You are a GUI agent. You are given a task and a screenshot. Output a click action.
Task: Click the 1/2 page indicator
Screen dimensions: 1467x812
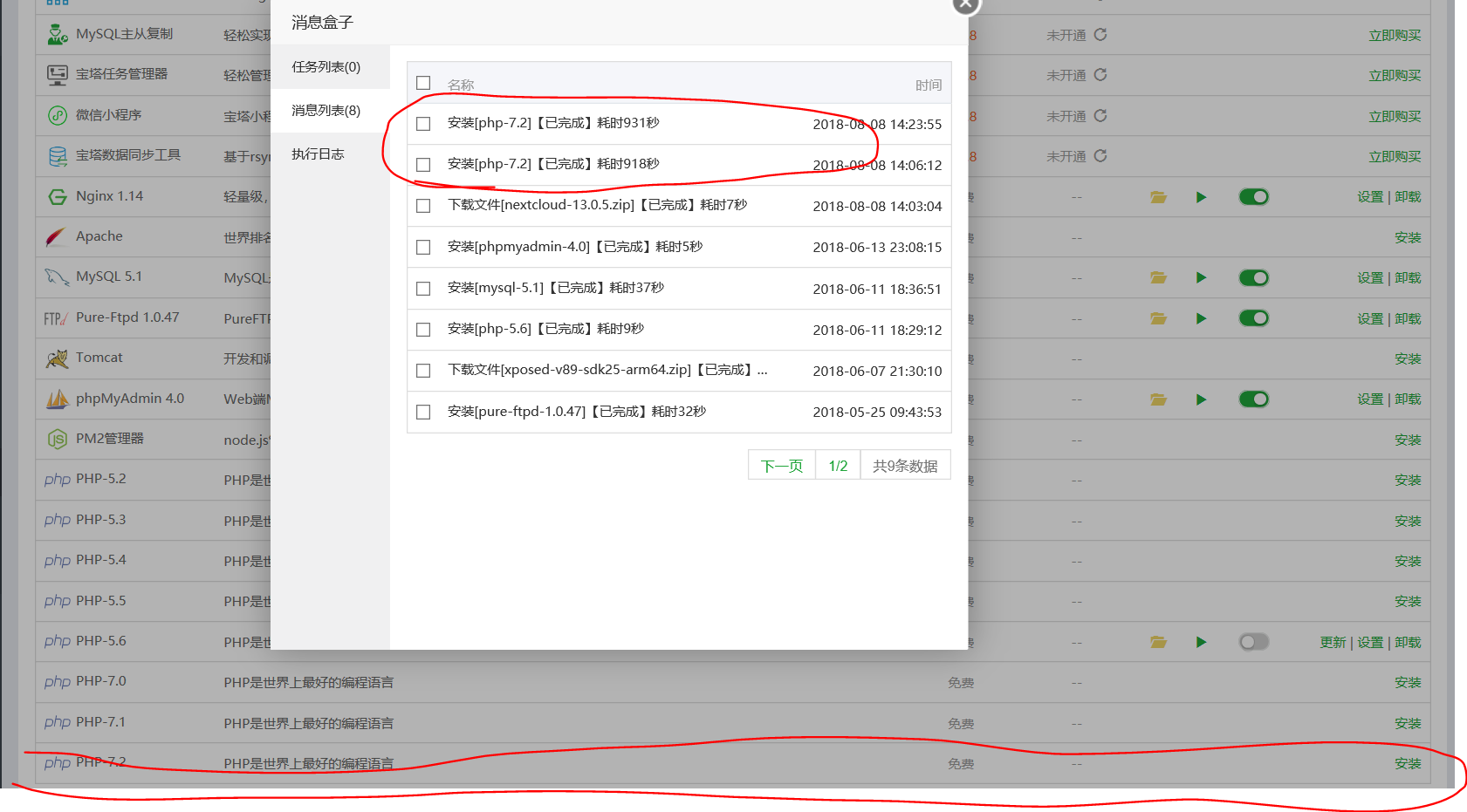[x=838, y=466]
